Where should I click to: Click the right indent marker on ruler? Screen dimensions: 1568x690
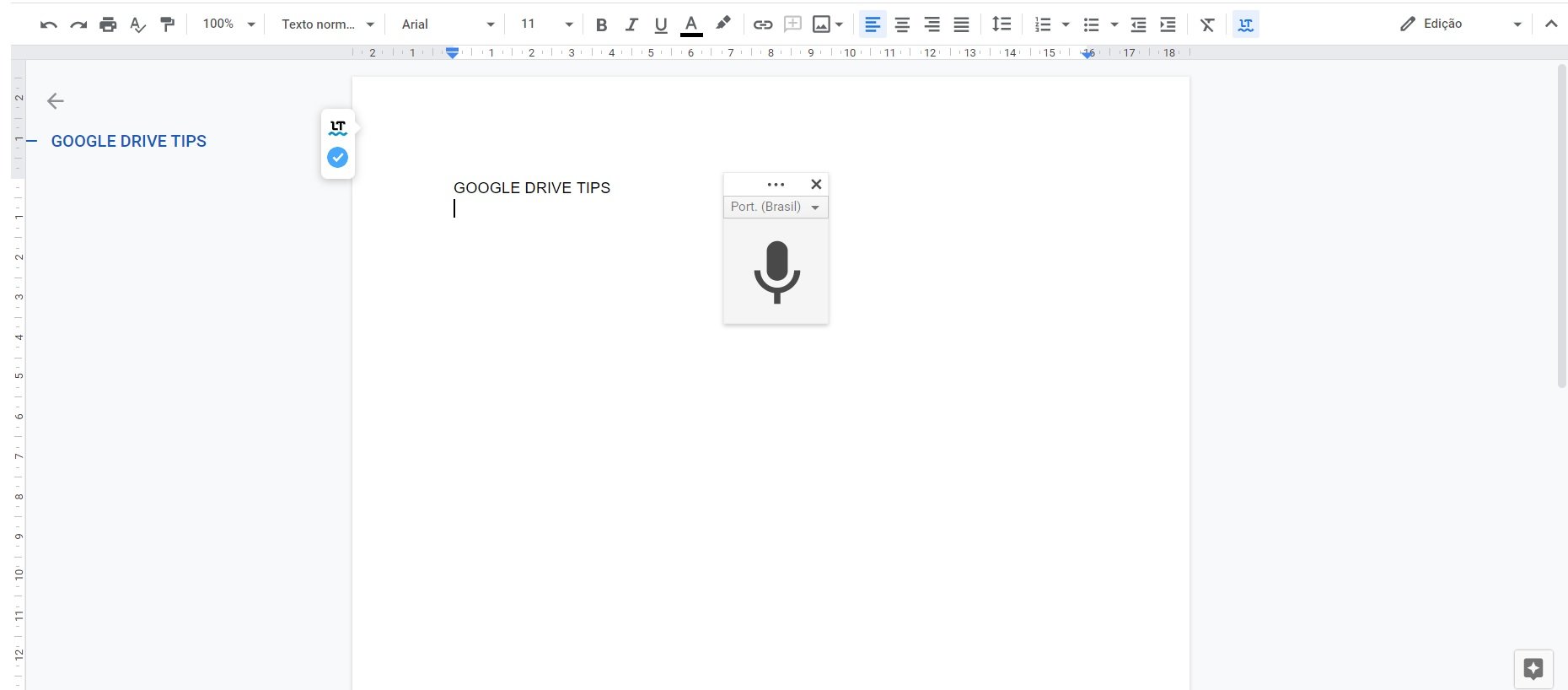(x=1088, y=54)
